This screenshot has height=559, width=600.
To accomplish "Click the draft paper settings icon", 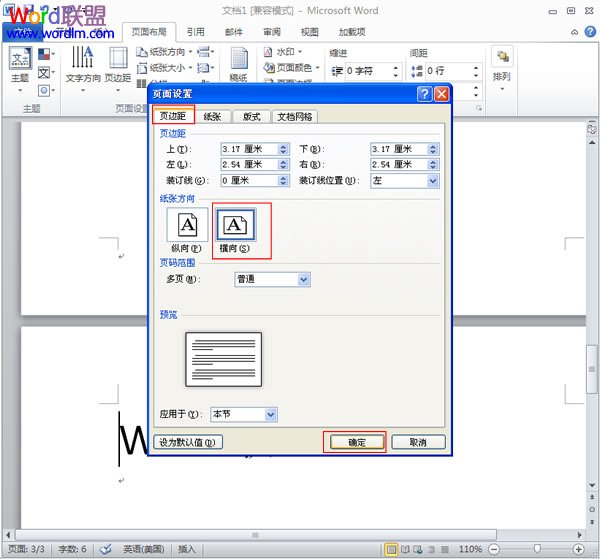I will coord(239,64).
